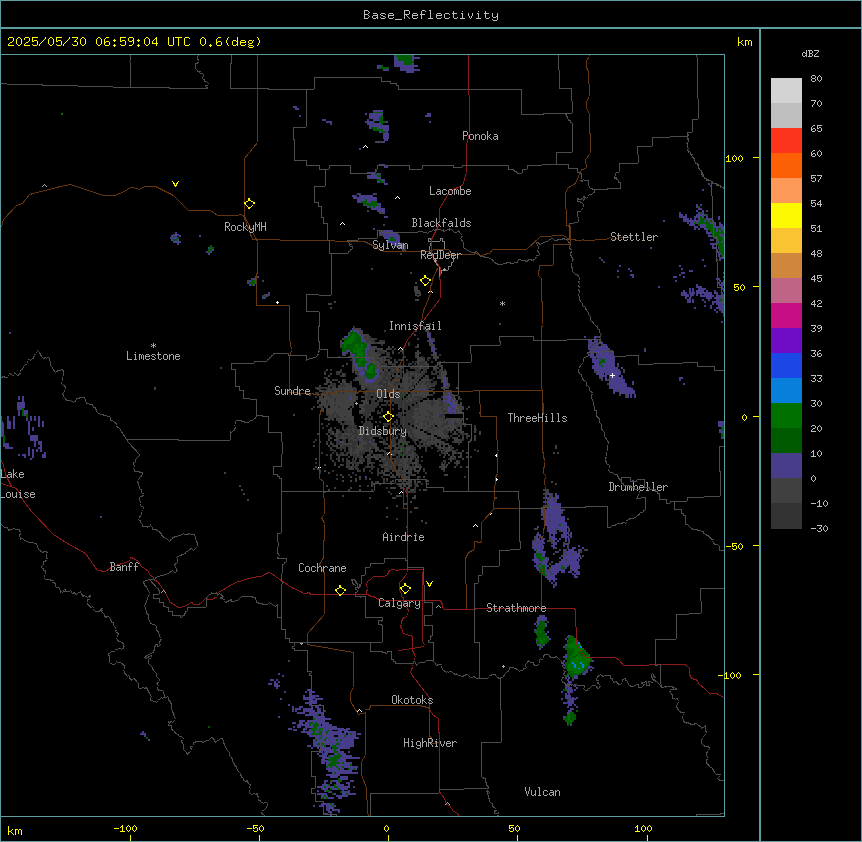Click the Base_Reflectivity title
Viewport: 862px width, 842px height.
pyautogui.click(x=431, y=15)
